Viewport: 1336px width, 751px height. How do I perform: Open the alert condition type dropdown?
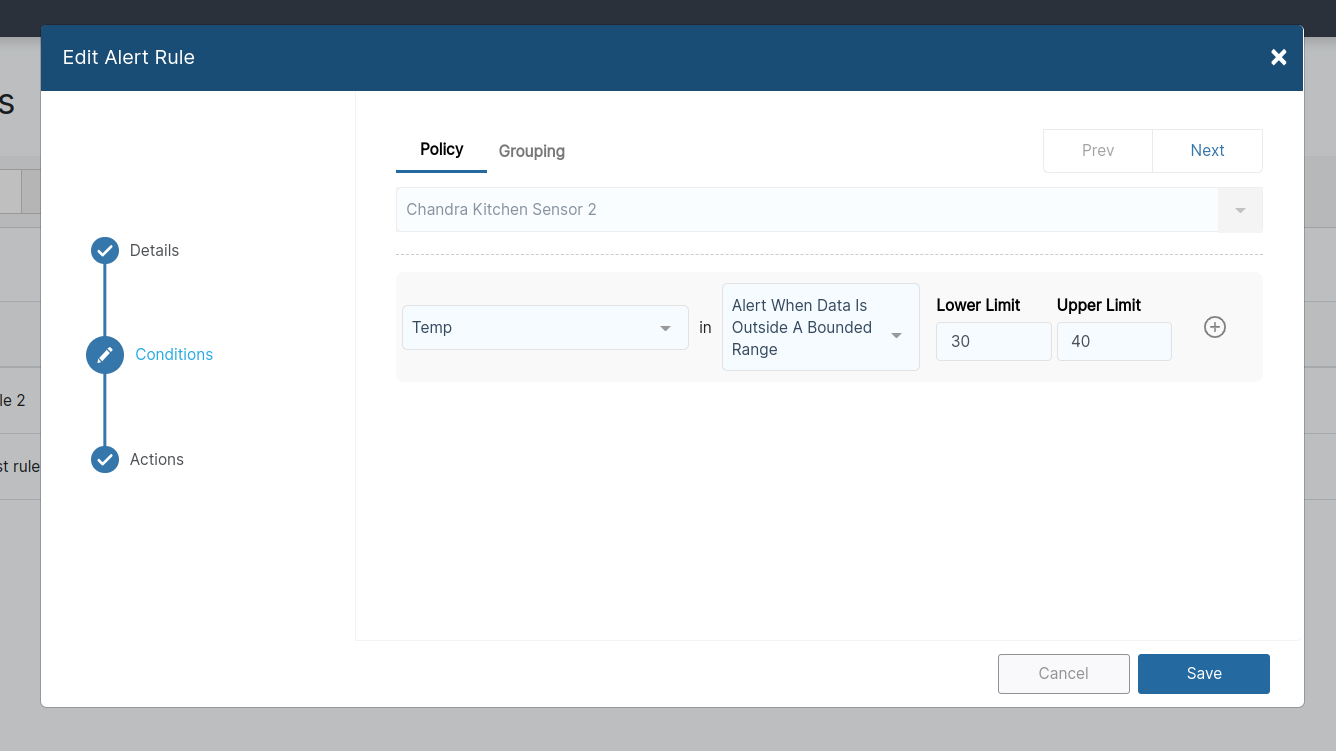820,327
